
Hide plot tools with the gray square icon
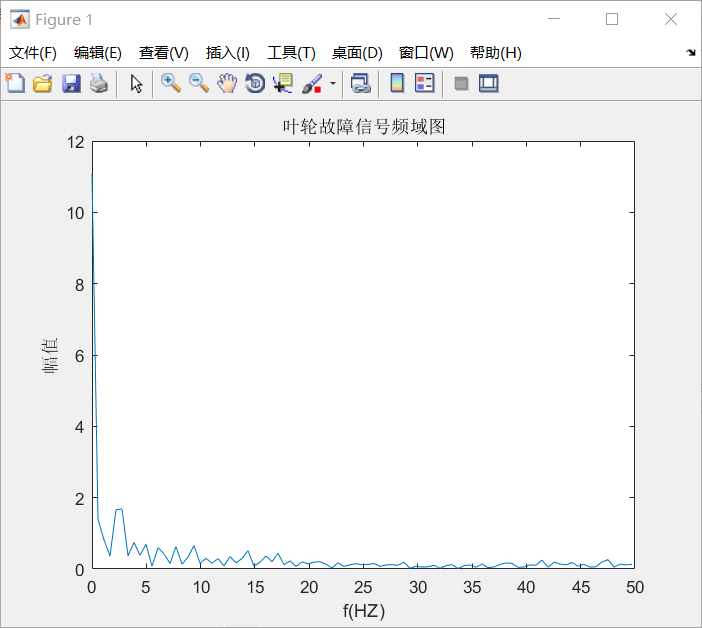point(461,83)
